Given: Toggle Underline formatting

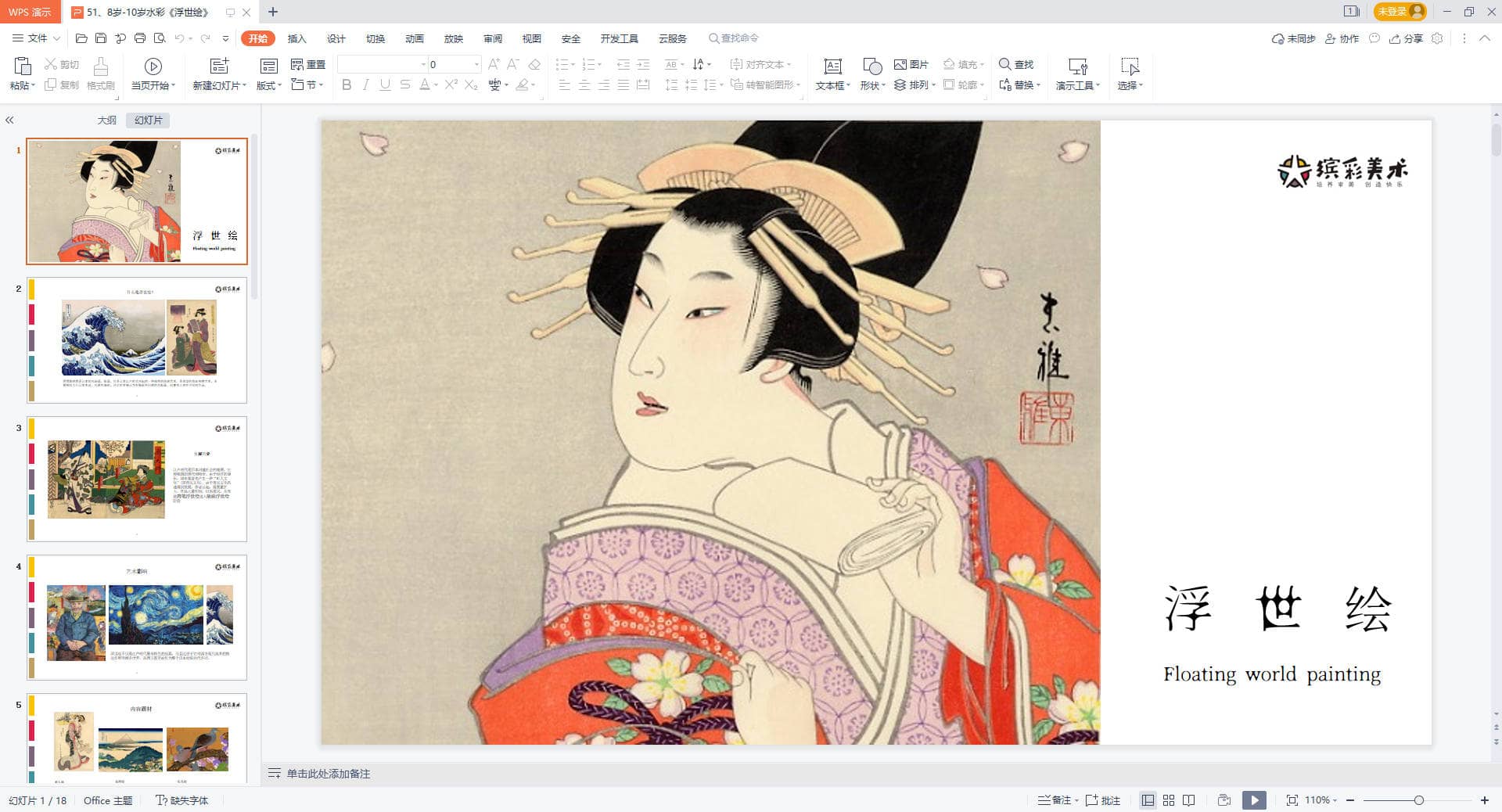Looking at the screenshot, I should tap(385, 84).
